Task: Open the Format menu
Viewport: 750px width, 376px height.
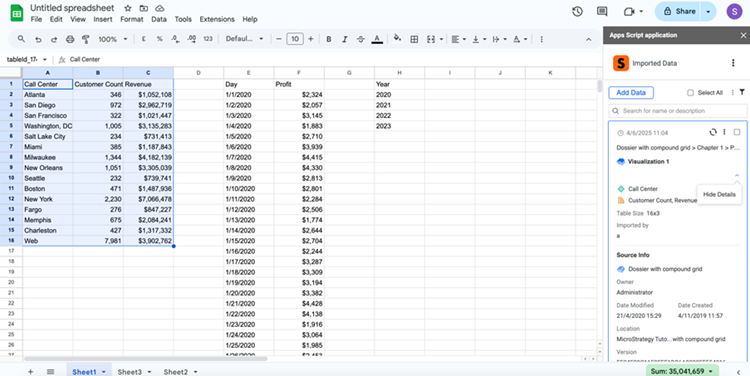Action: coord(132,20)
